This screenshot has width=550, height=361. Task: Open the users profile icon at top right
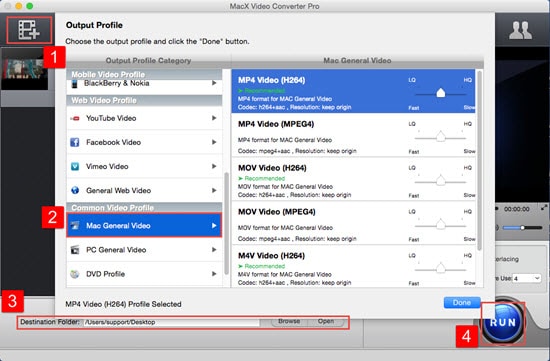[521, 30]
